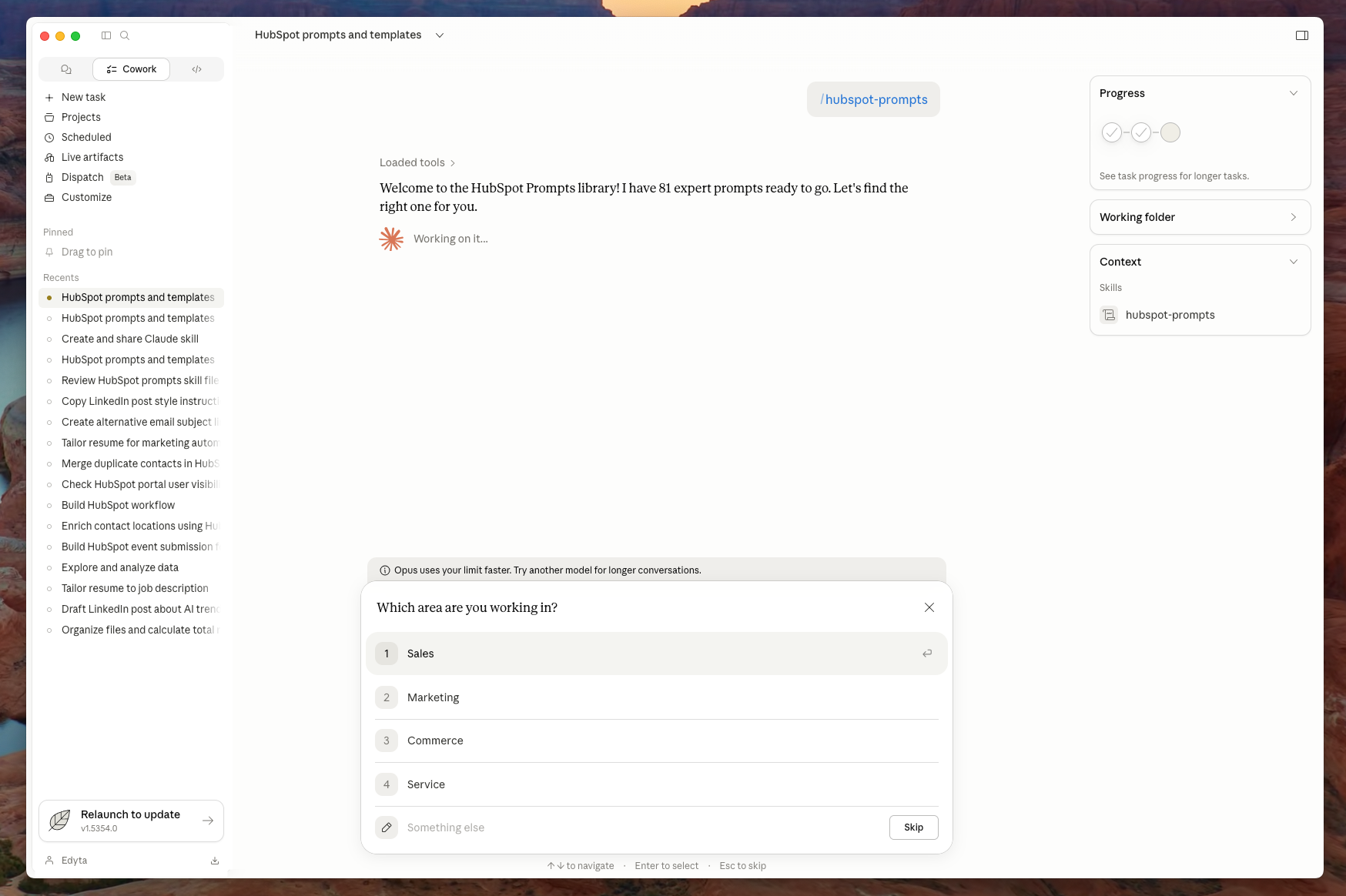Click the hubspot-prompts skill icon
Screen dimensions: 1346x896
pos(1109,315)
